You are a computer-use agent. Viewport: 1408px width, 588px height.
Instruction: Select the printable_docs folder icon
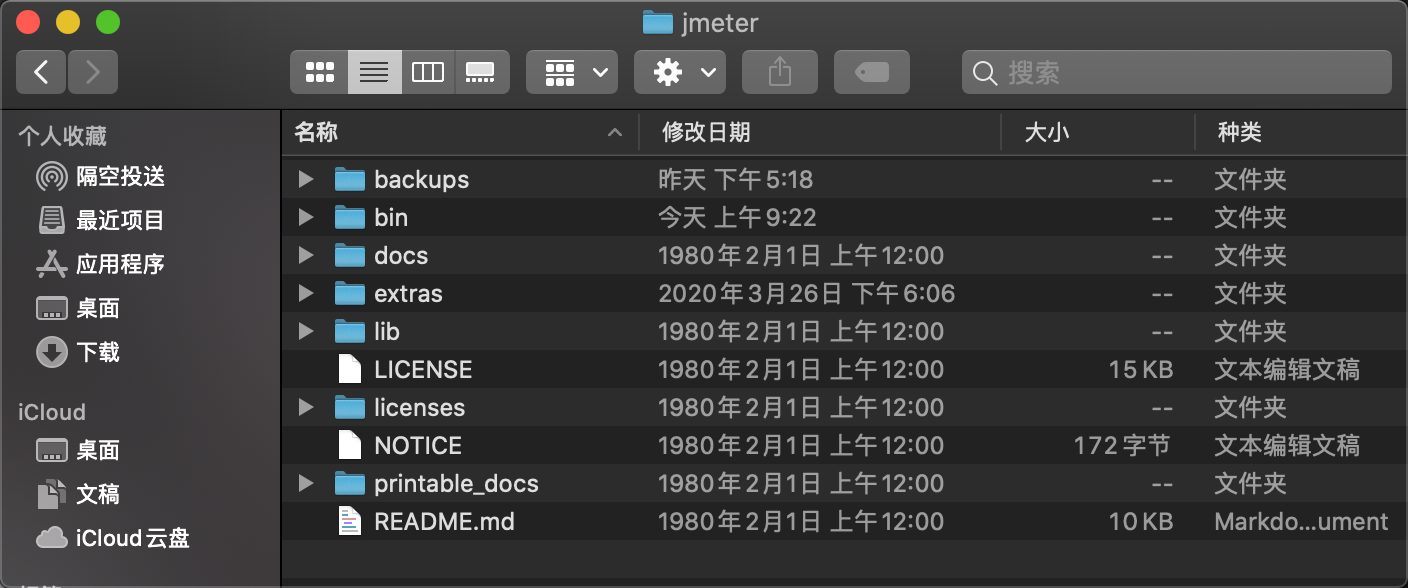pos(349,484)
